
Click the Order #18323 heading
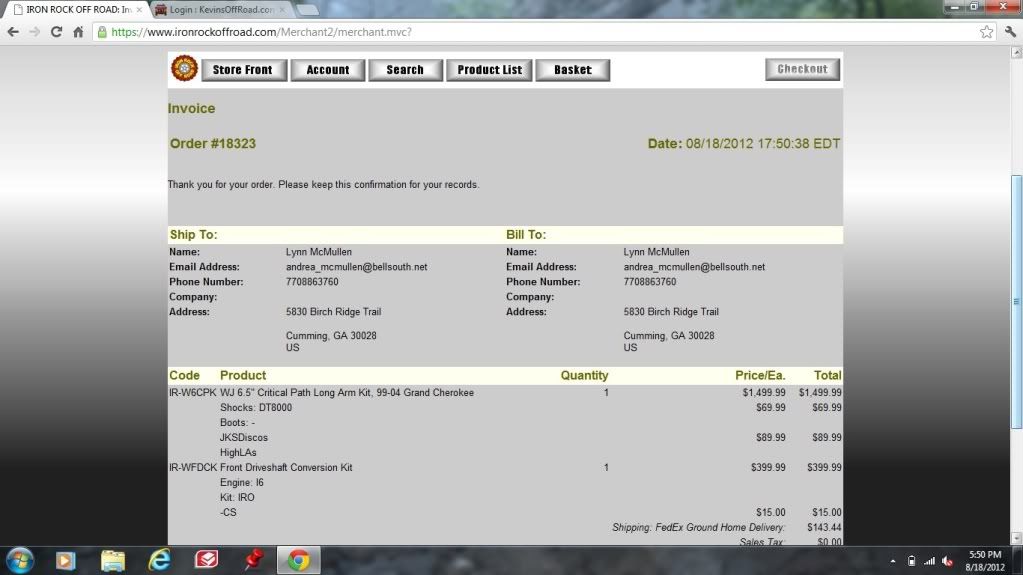(x=213, y=144)
